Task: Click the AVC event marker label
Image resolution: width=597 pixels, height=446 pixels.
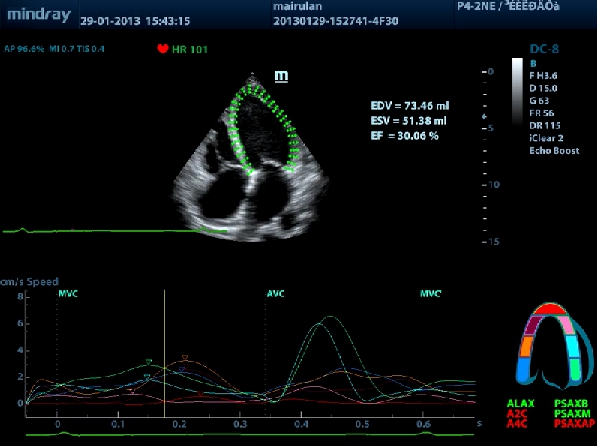Action: click(x=275, y=294)
